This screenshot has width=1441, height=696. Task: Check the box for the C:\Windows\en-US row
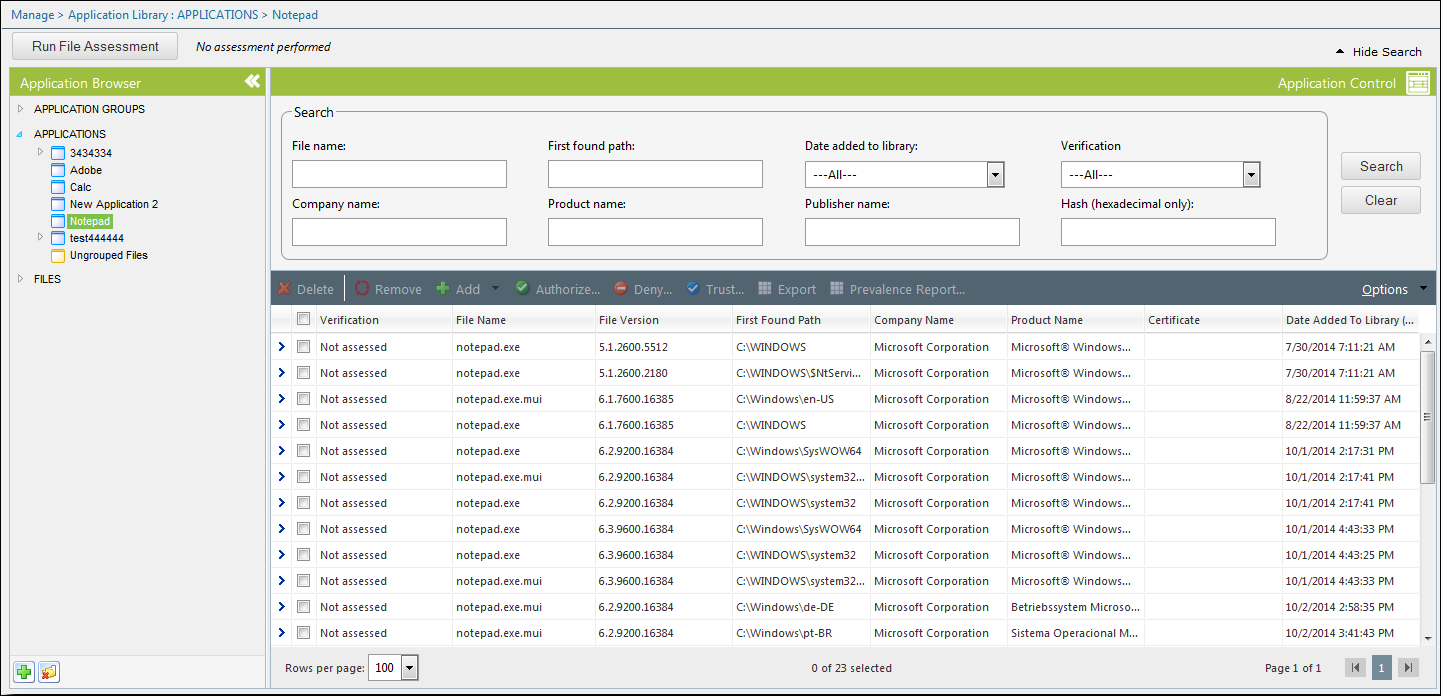pos(303,399)
